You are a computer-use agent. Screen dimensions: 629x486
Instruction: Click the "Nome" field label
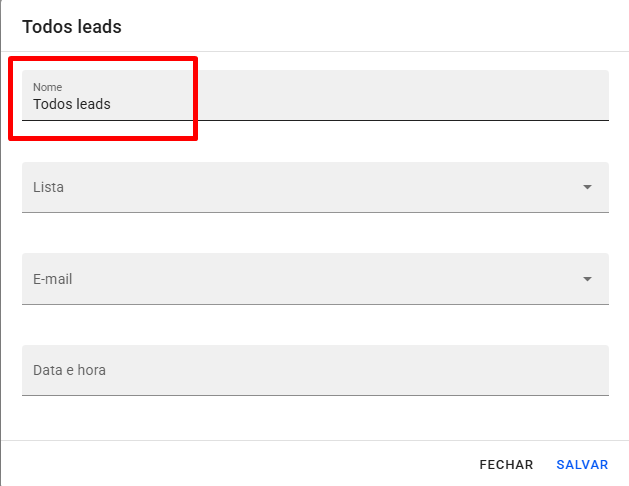click(47, 87)
